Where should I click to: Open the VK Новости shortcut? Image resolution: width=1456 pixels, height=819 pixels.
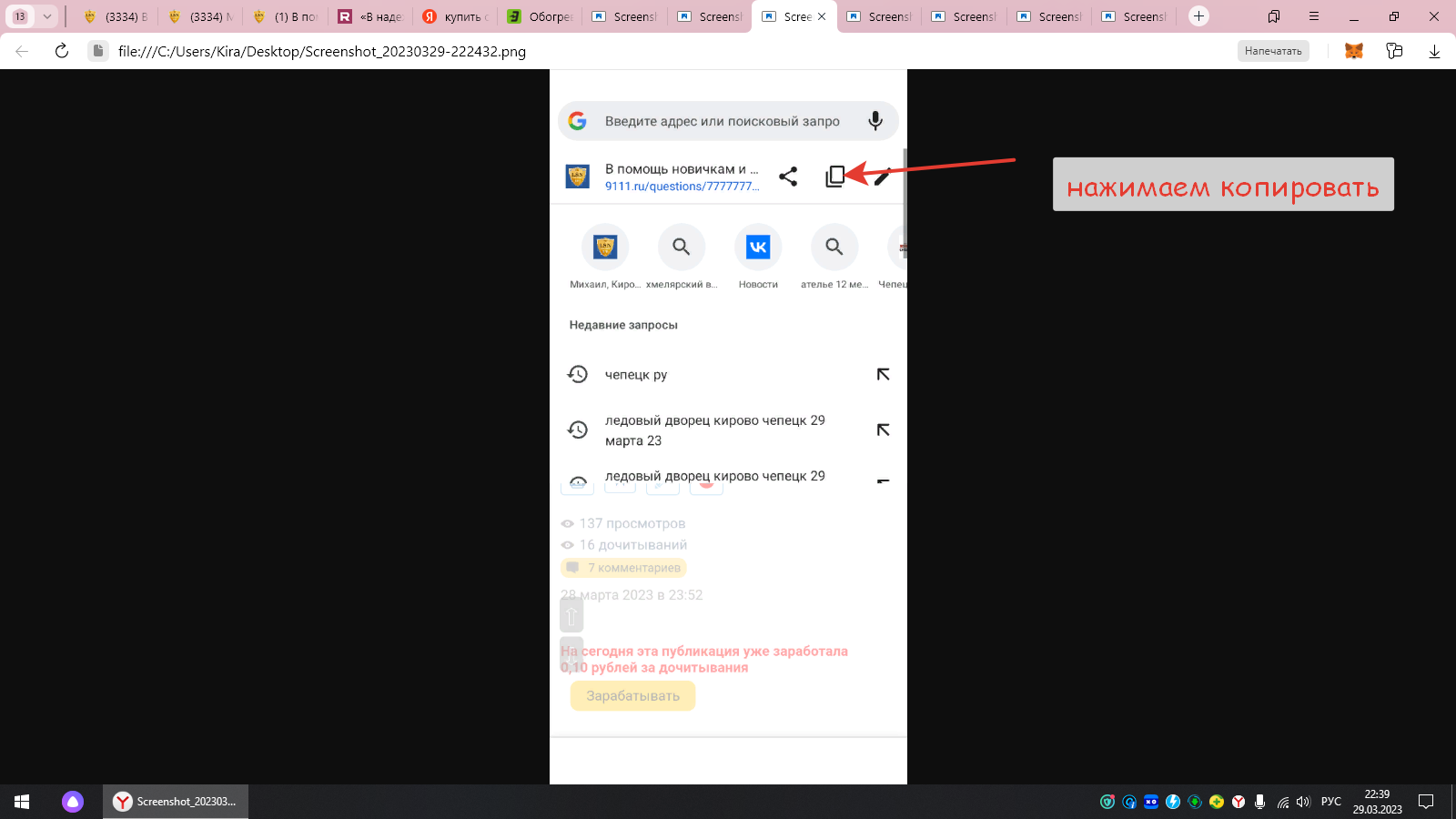click(x=758, y=248)
